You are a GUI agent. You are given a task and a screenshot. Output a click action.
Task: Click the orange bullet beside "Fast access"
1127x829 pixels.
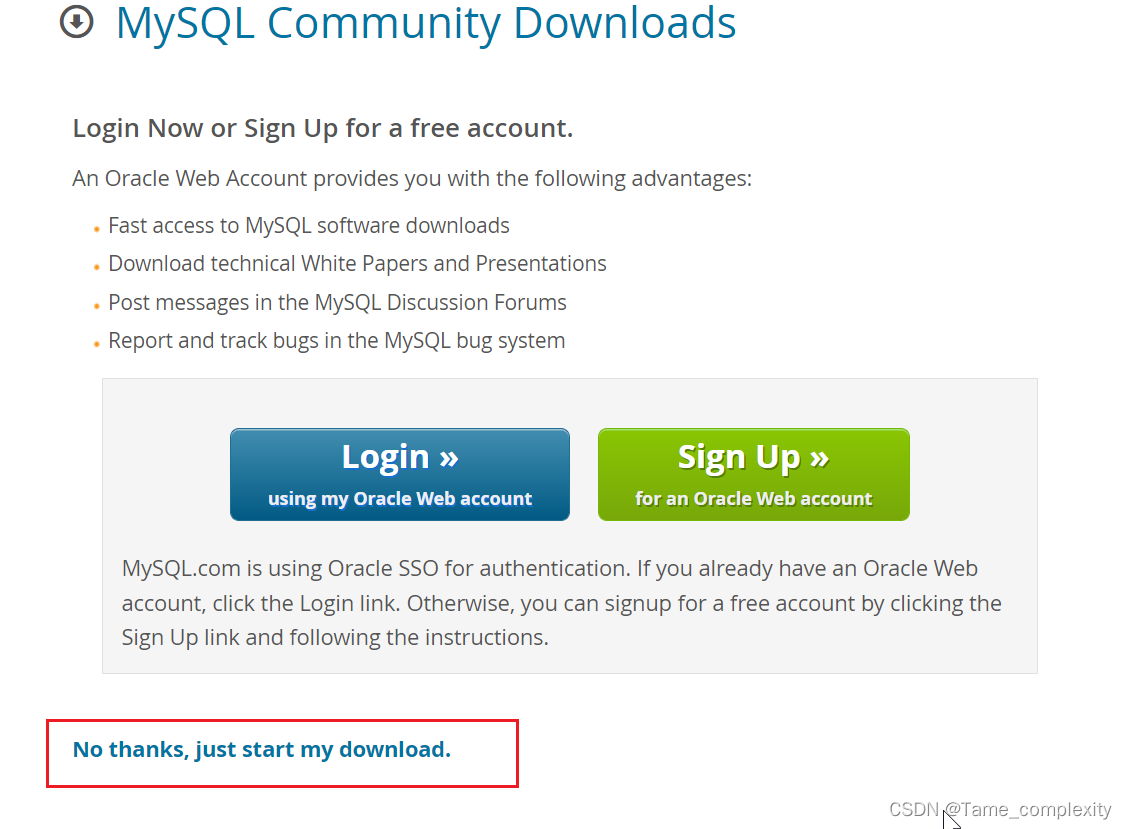[x=97, y=227]
